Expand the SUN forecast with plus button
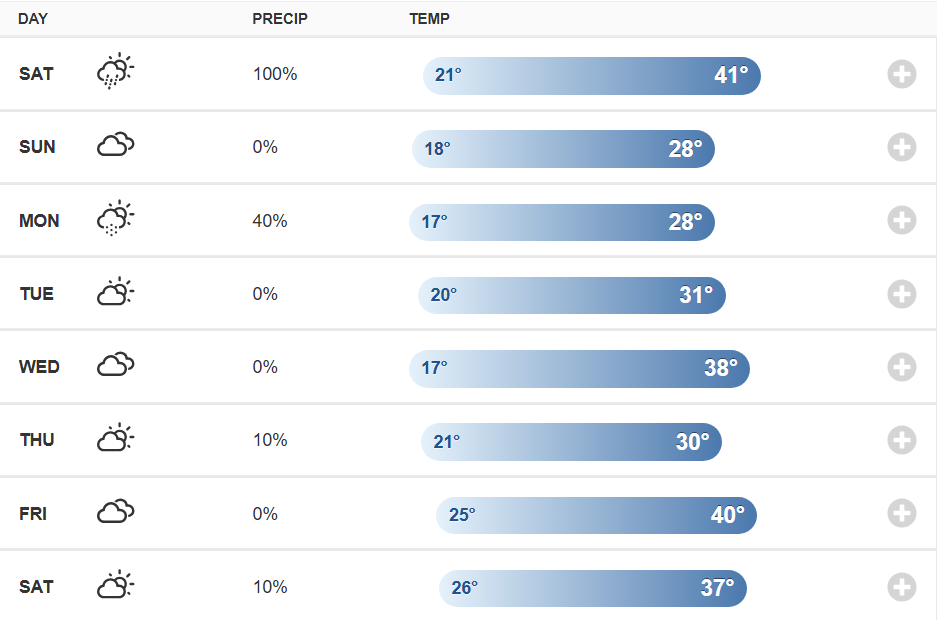The width and height of the screenshot is (937, 620). [x=901, y=147]
